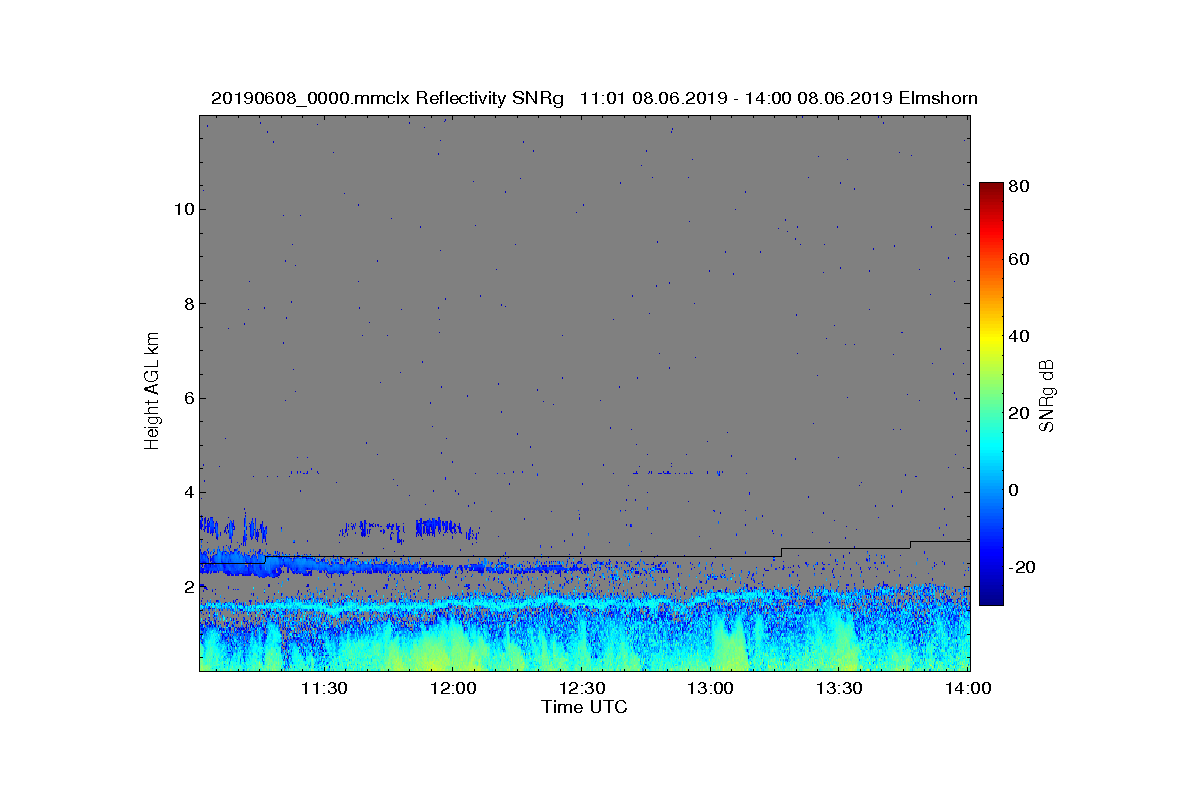Click the 'Height AGL km' y-axis label
This screenshot has height=800, width=1200.
152,393
